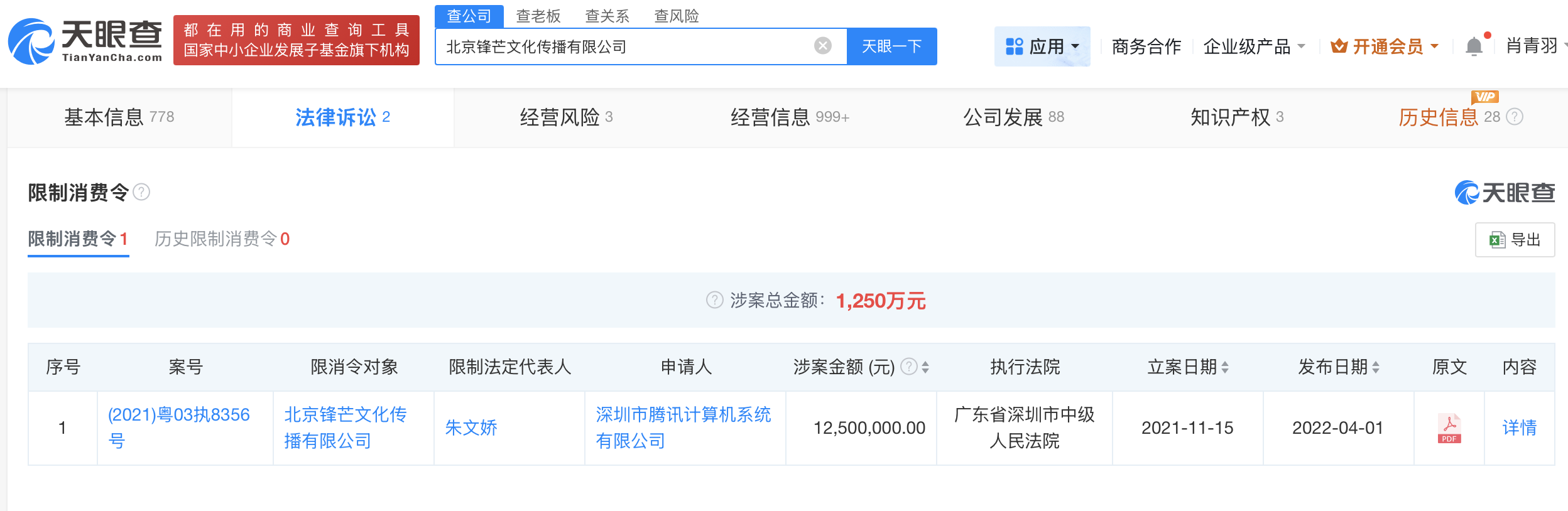Expand the 应用 dropdown menu
The image size is (1568, 511).
pos(1042,46)
